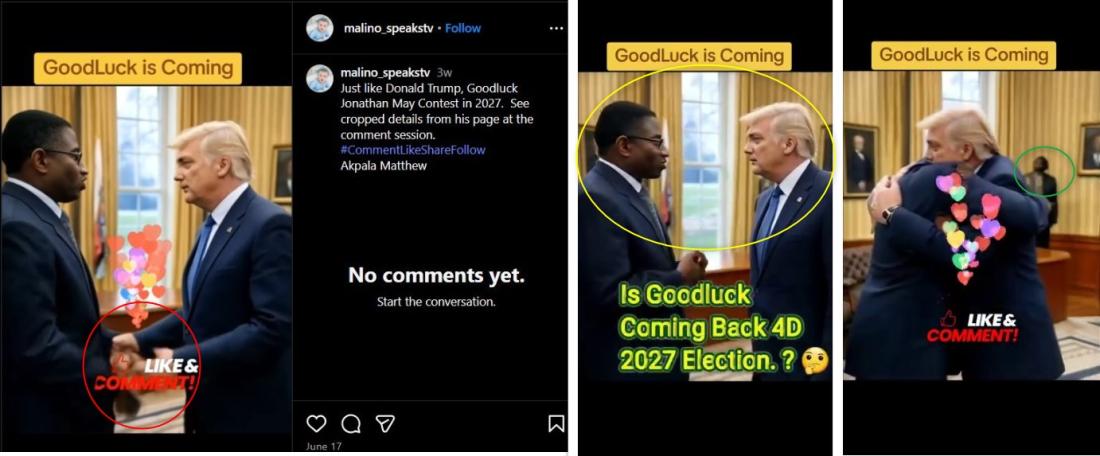Open malino_speakstv username in post header
The width and height of the screenshot is (1100, 456).
coord(388,28)
